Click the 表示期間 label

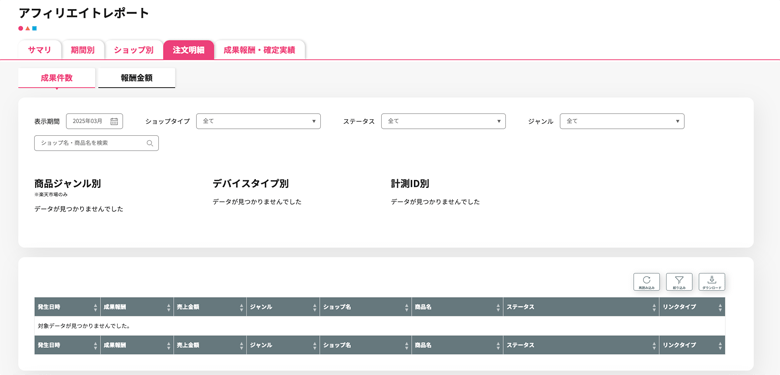point(47,121)
